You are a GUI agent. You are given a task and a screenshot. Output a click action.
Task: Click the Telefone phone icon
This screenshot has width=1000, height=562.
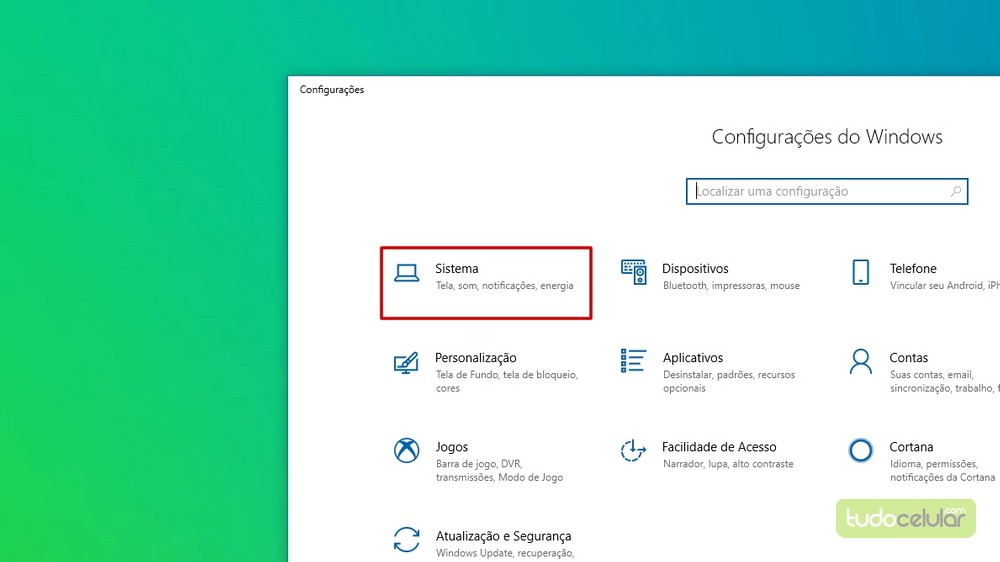(860, 272)
